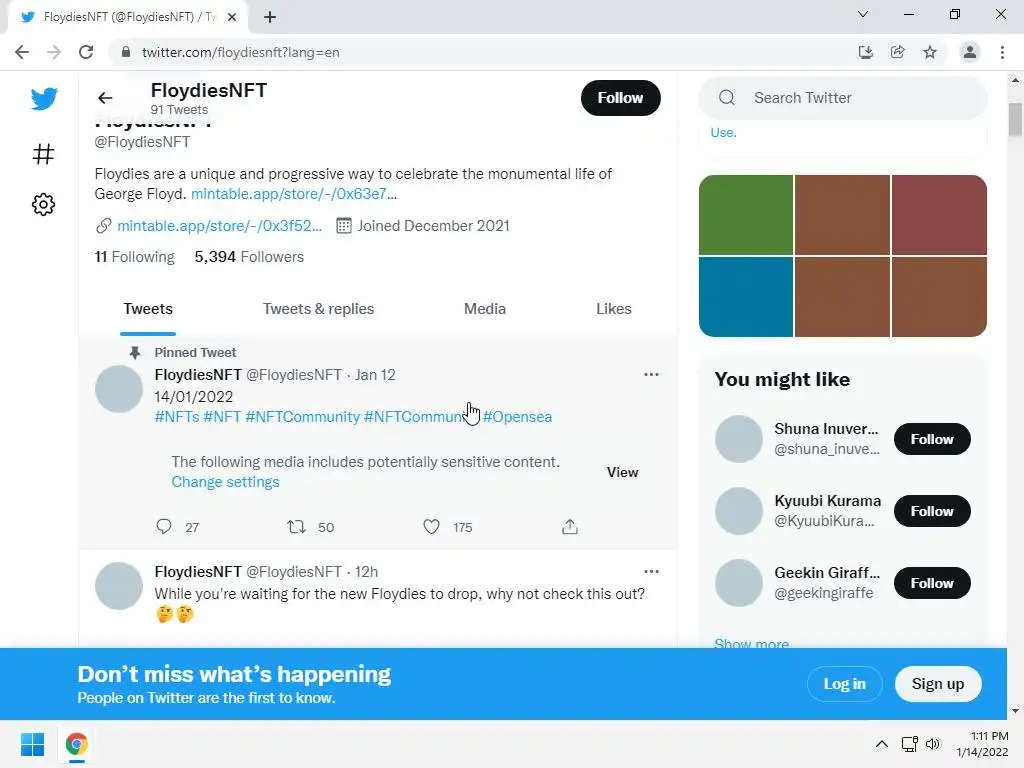
Task: Switch to the Media tab
Action: (485, 309)
